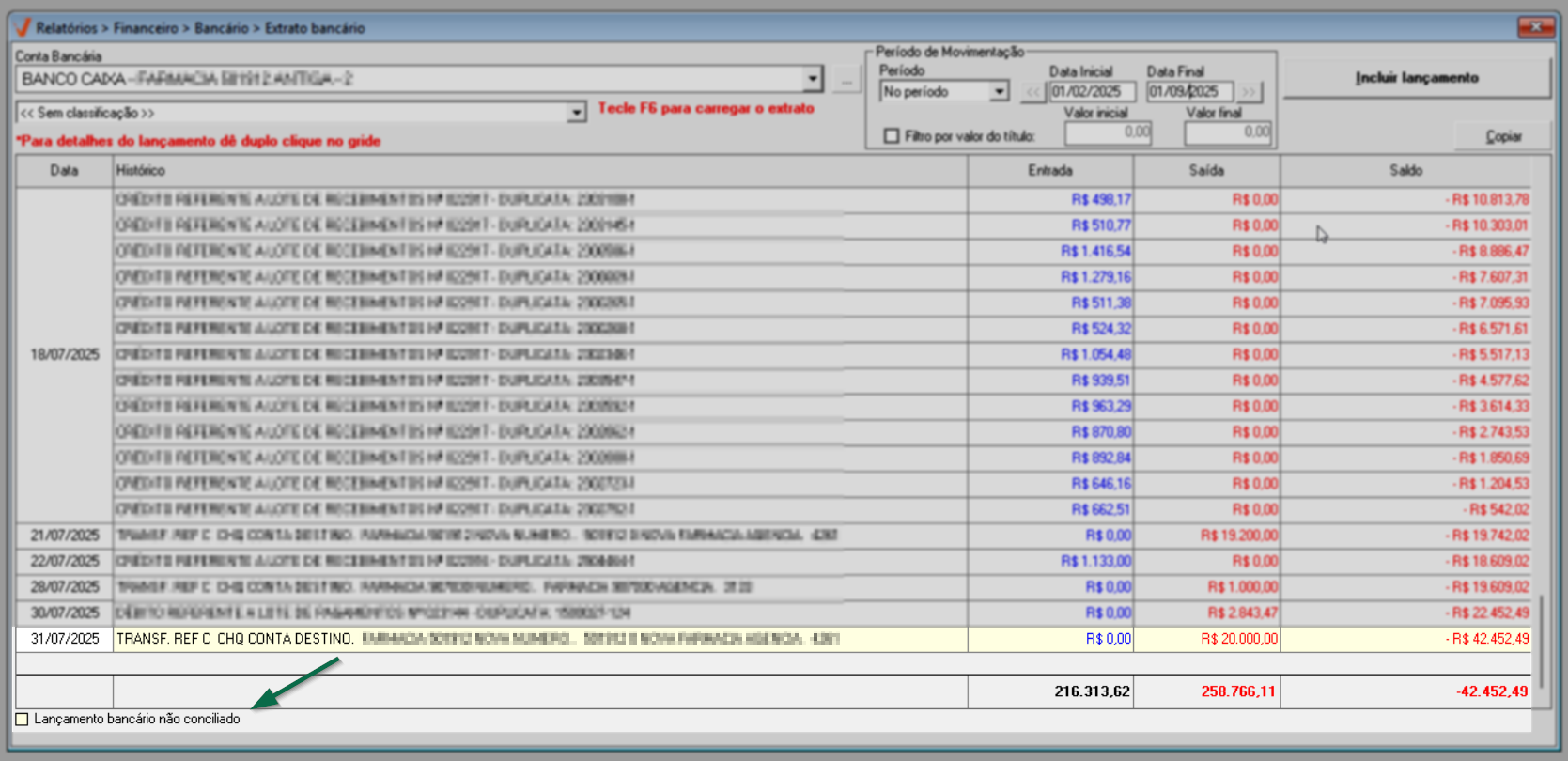Select the 31/07/2025 transaction row
Viewport: 1568px width, 761px height.
(489, 639)
